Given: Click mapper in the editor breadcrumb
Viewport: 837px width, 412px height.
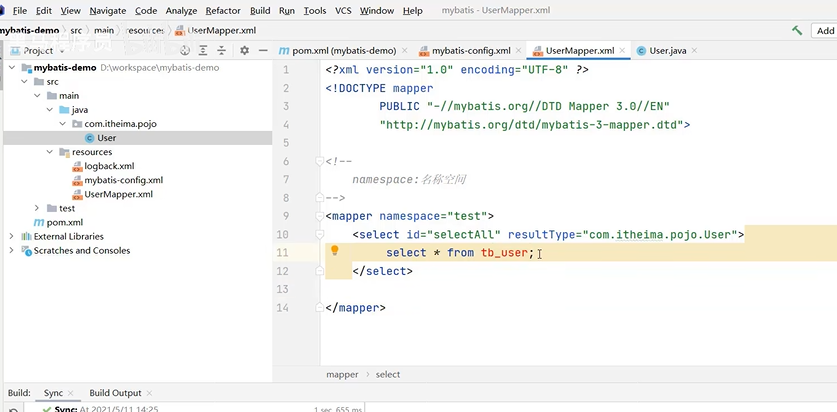Looking at the screenshot, I should point(342,374).
